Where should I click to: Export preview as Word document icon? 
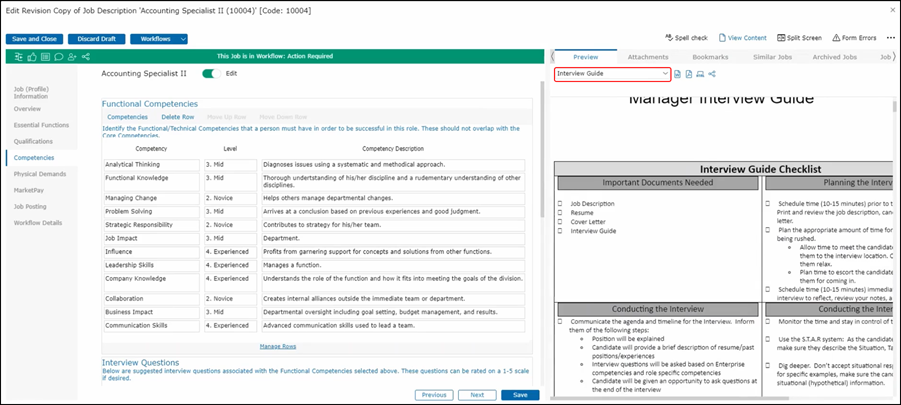click(677, 74)
